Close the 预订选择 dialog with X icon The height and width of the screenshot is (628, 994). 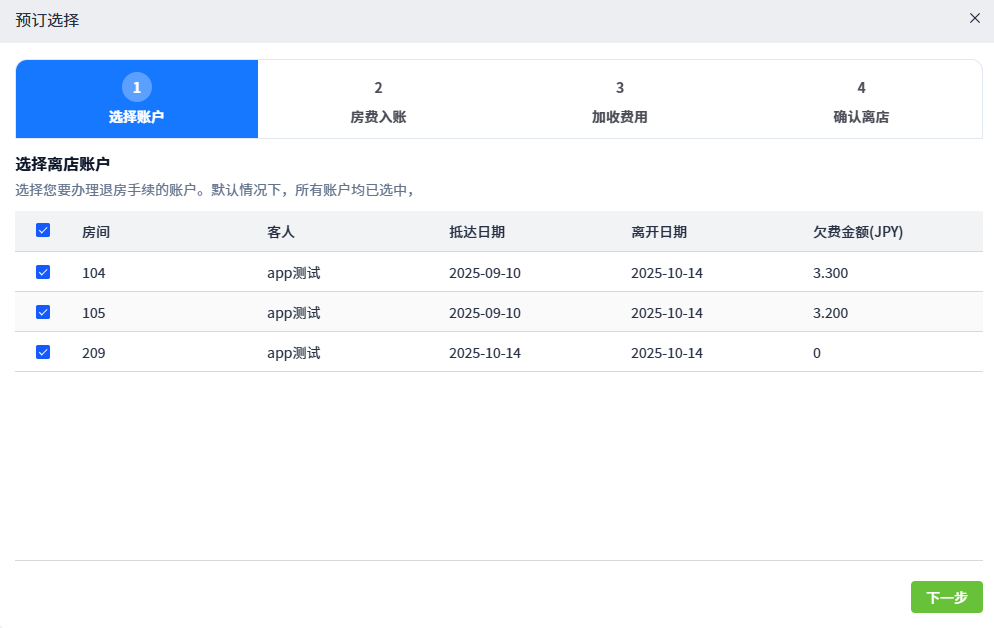click(974, 18)
